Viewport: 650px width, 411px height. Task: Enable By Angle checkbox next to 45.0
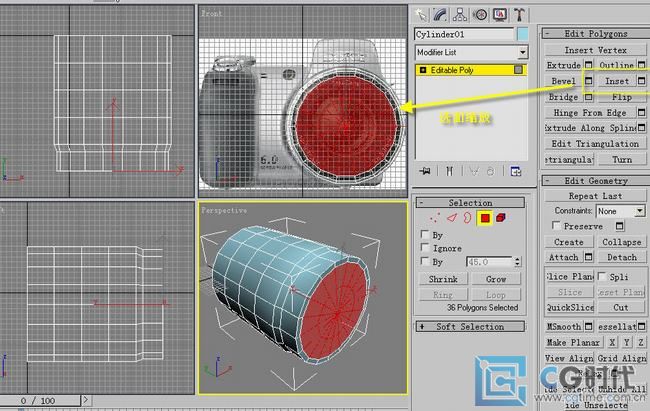(424, 261)
